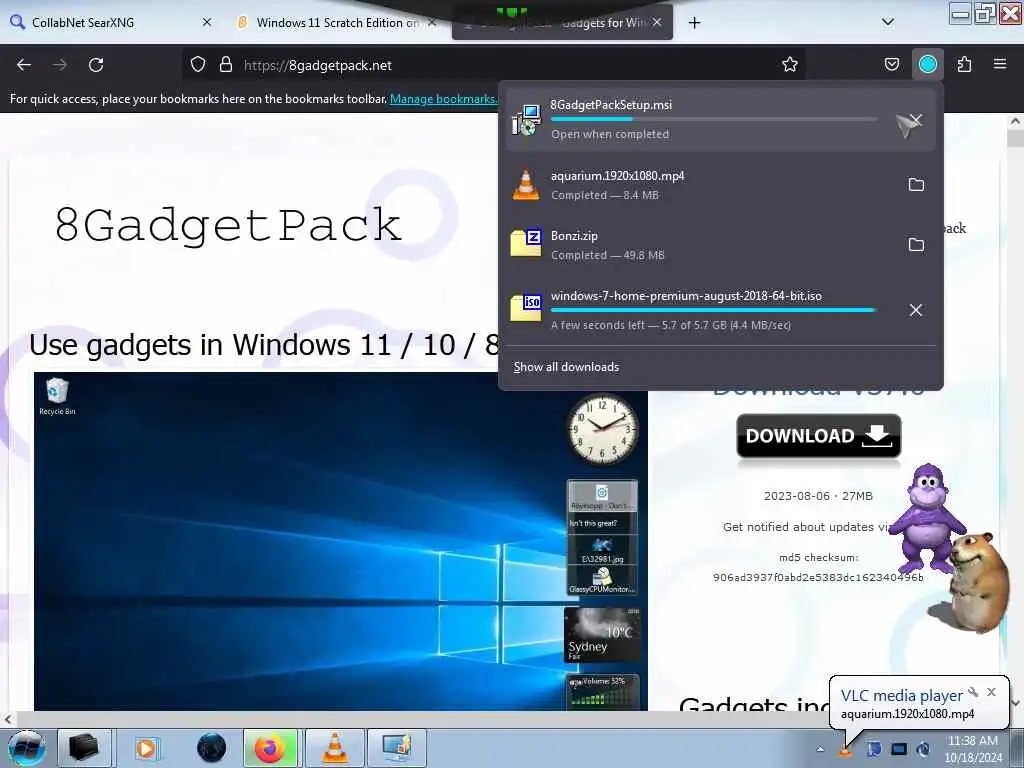Close the CollabNet SearXNG tab
The width and height of the screenshot is (1024, 768).
pyautogui.click(x=207, y=22)
